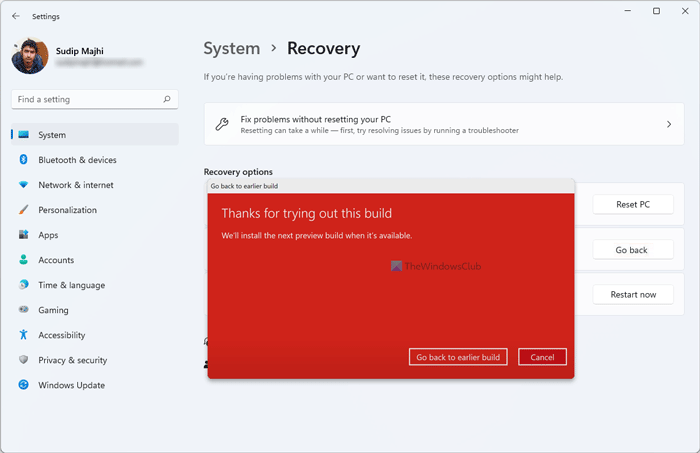Screen dimensions: 700x453
Task: Open the Apps icon in sidebar
Action: 23,235
